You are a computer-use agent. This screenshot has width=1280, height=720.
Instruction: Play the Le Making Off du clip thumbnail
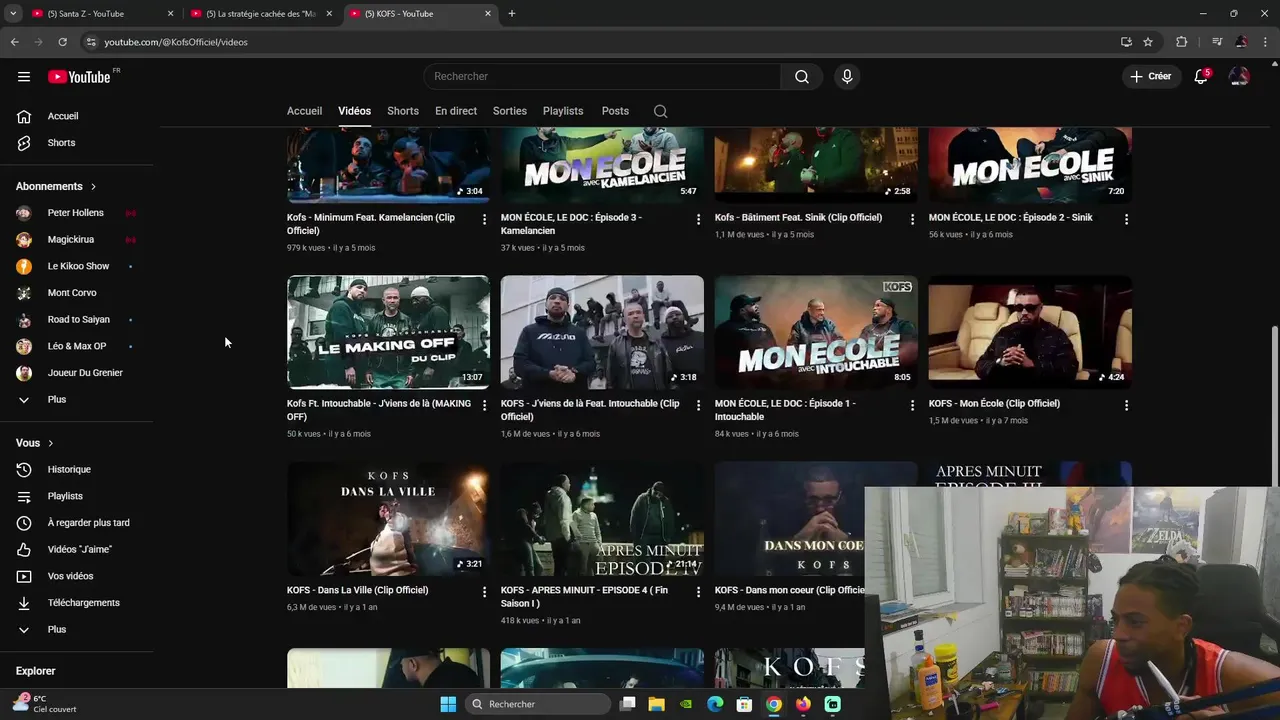[388, 332]
